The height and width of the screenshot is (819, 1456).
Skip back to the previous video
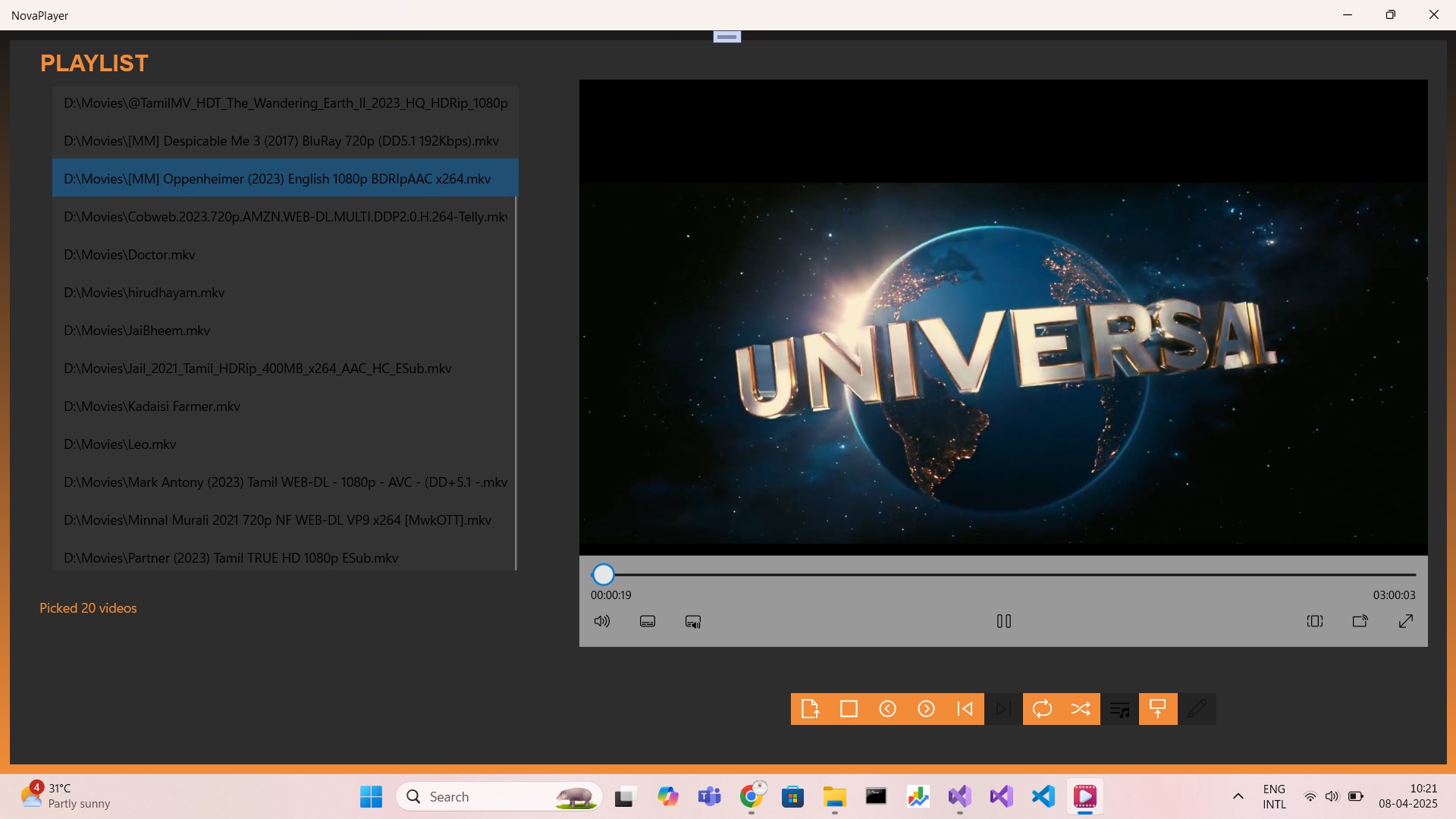(x=965, y=709)
